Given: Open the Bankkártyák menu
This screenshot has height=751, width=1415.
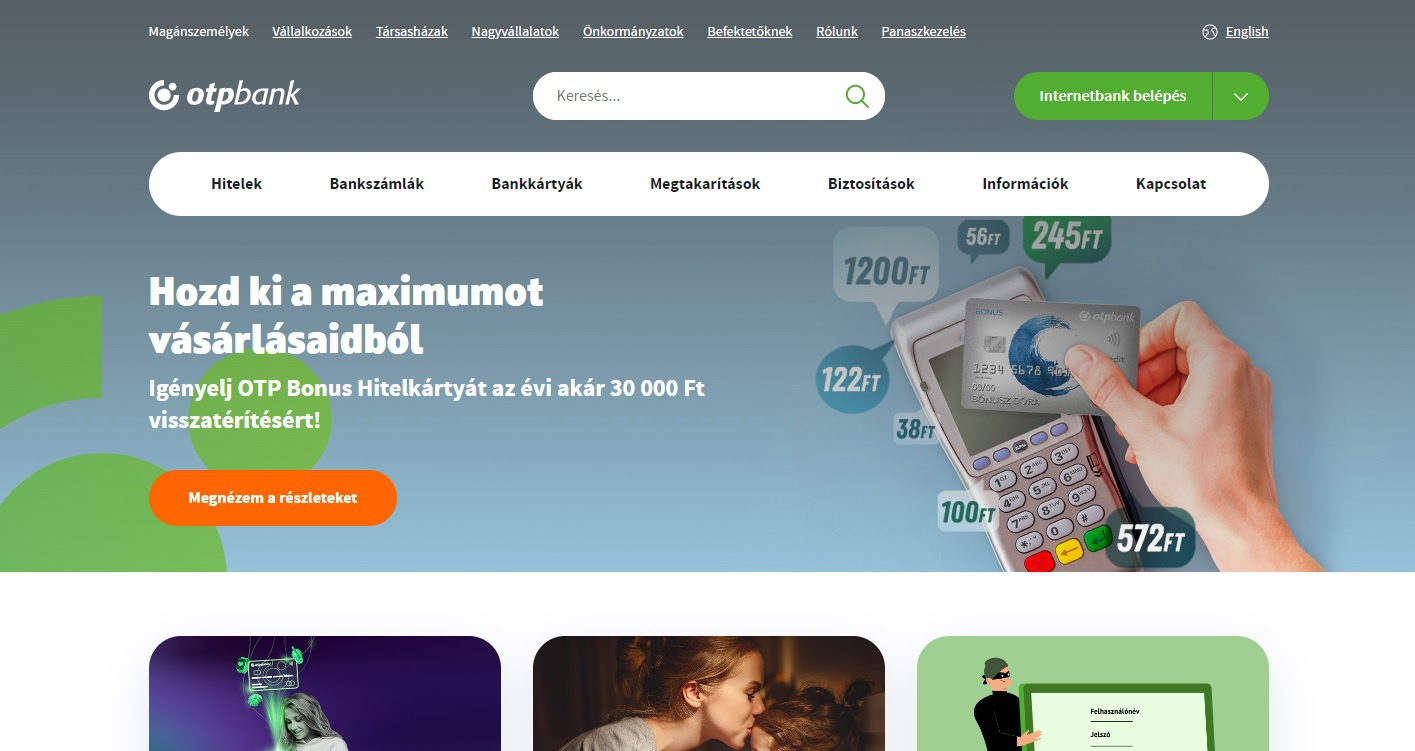Looking at the screenshot, I should click(x=537, y=184).
